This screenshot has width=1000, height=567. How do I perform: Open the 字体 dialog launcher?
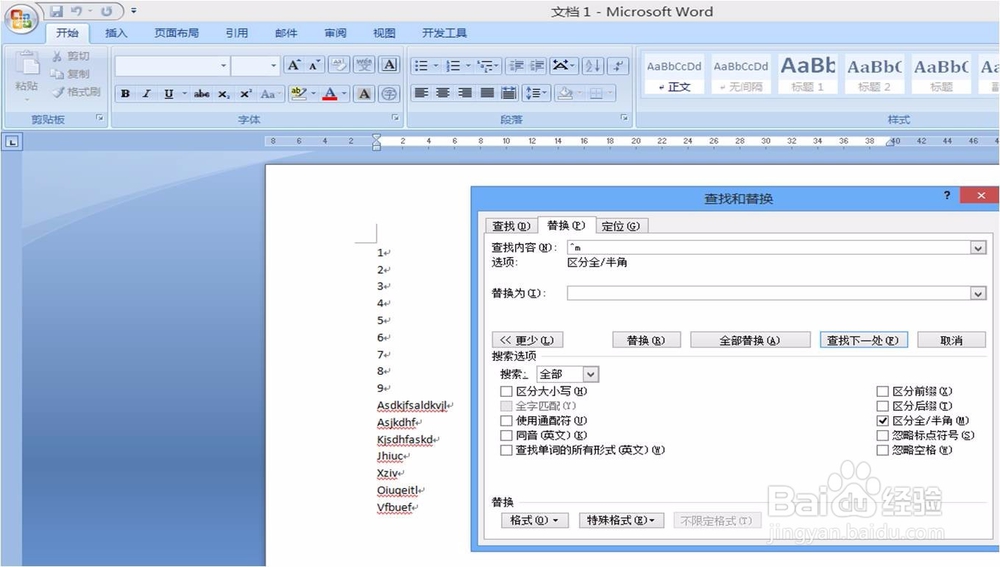[395, 118]
